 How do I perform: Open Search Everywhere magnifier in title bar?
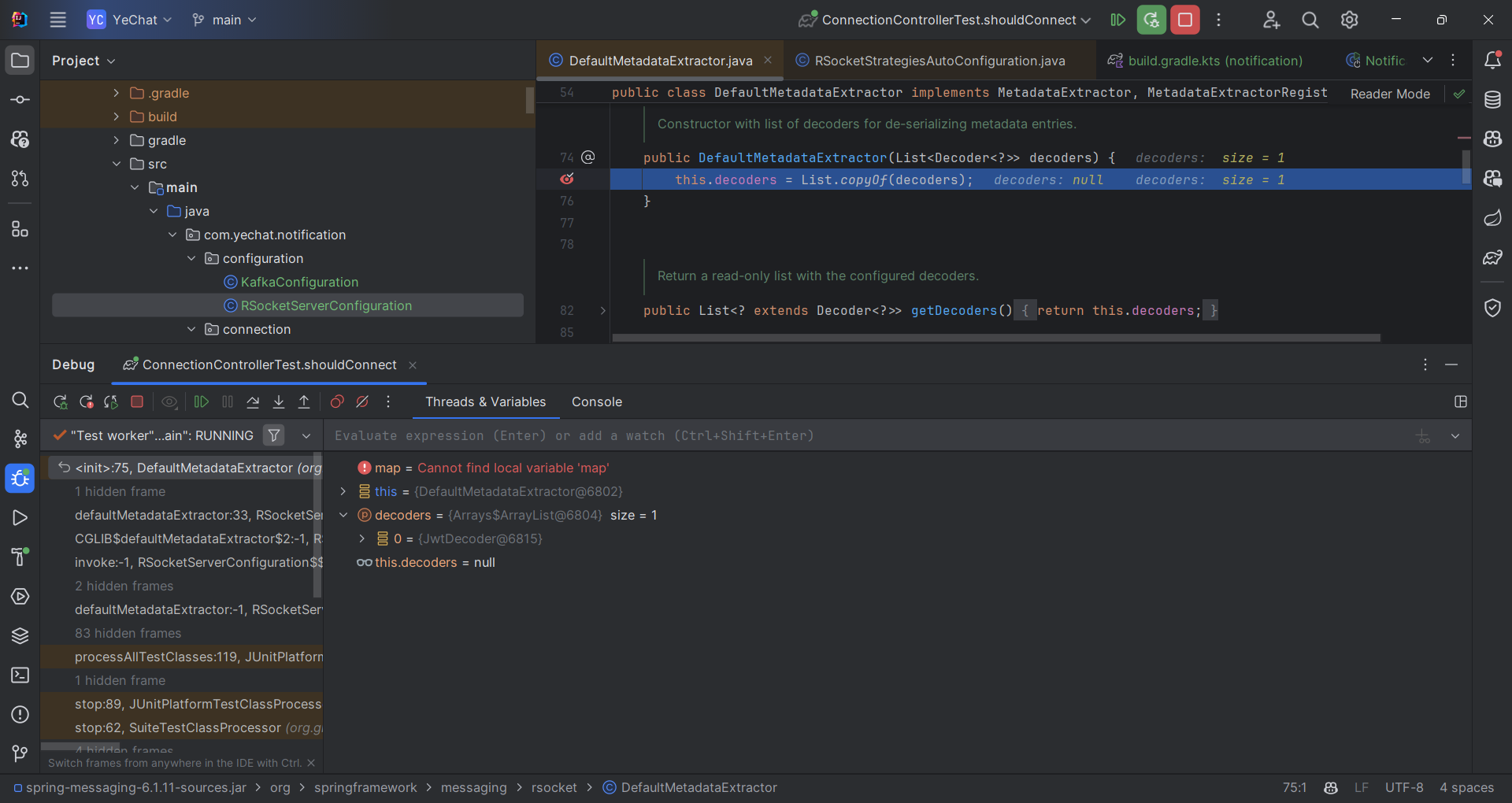click(x=1310, y=20)
